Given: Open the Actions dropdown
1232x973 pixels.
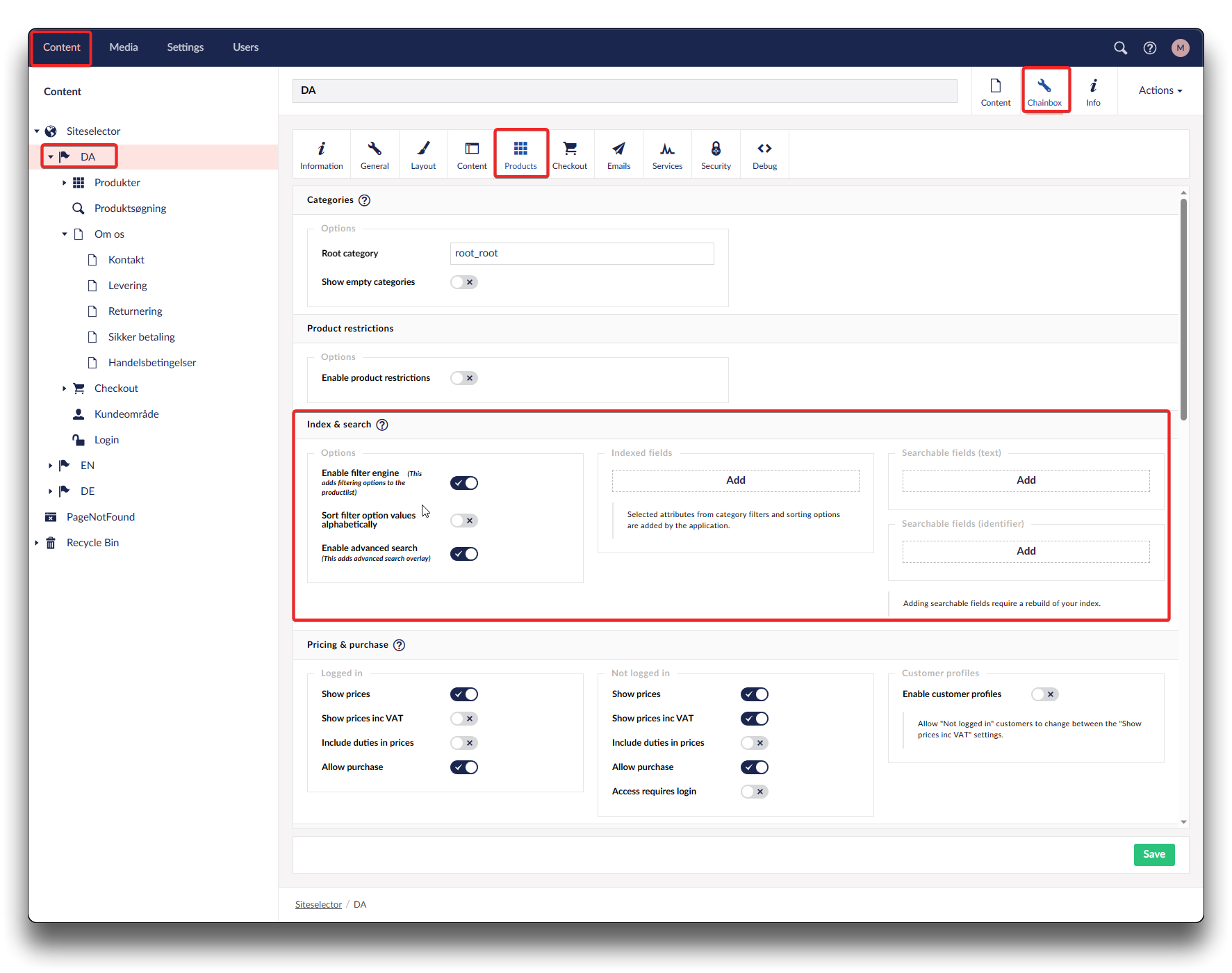Looking at the screenshot, I should (1160, 90).
